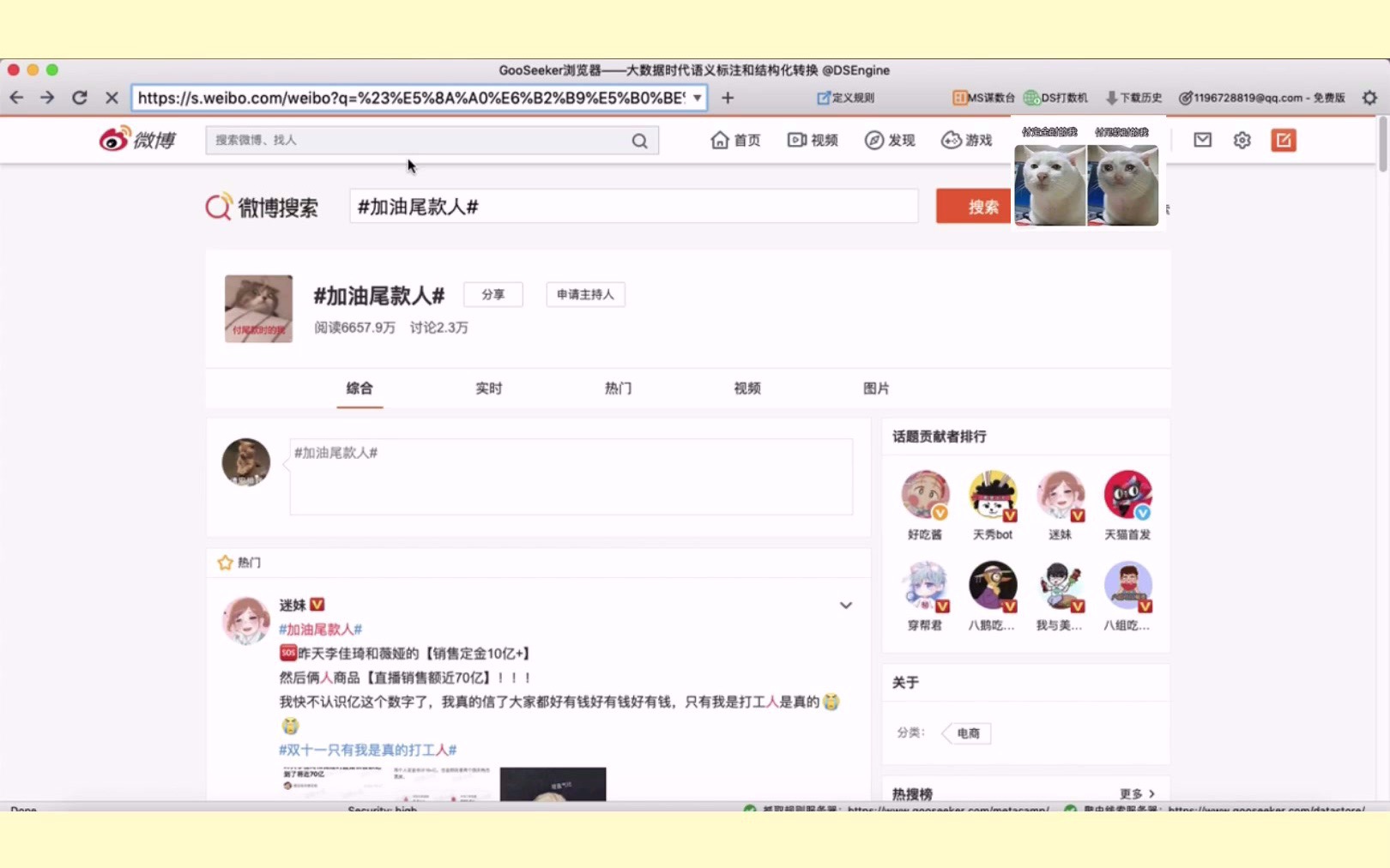Click the address bar URL field
Viewport: 1390px width, 868px height.
coord(412,98)
